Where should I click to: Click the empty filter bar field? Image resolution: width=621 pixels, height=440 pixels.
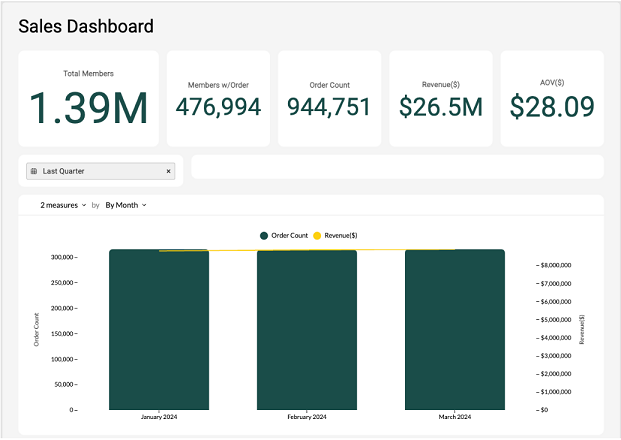(x=397, y=167)
